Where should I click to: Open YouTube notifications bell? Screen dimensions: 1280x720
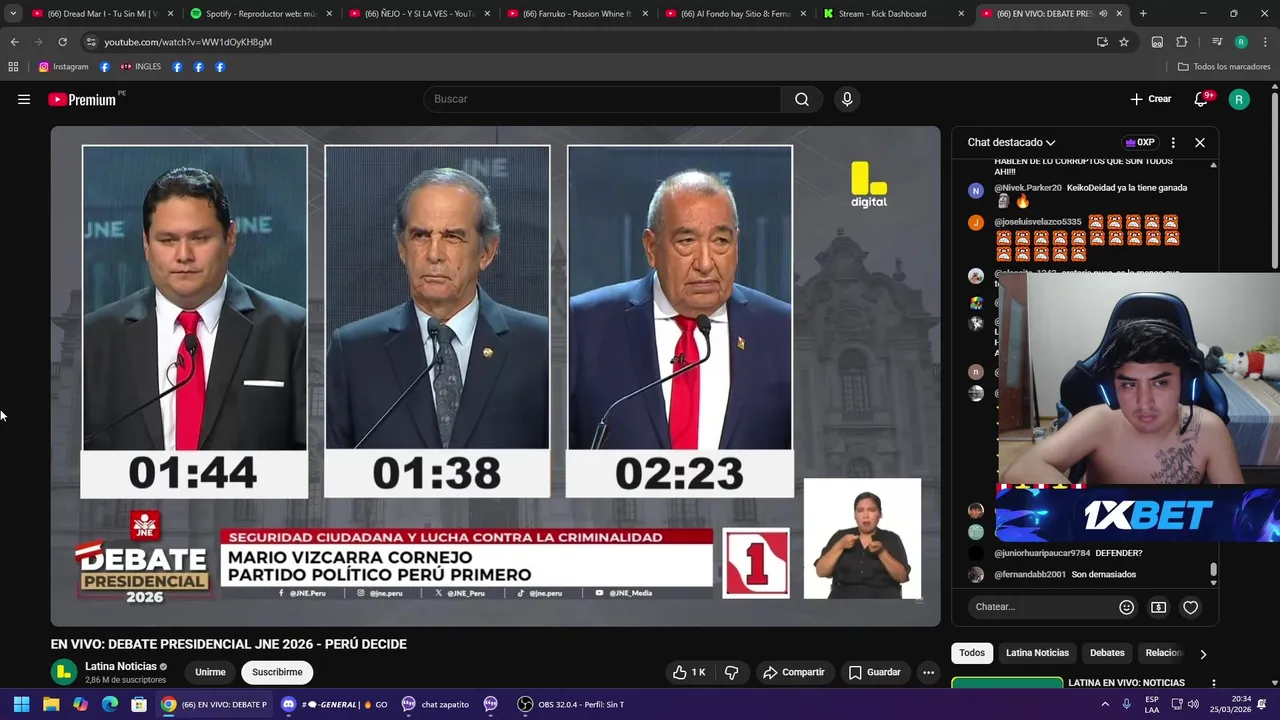(1202, 99)
